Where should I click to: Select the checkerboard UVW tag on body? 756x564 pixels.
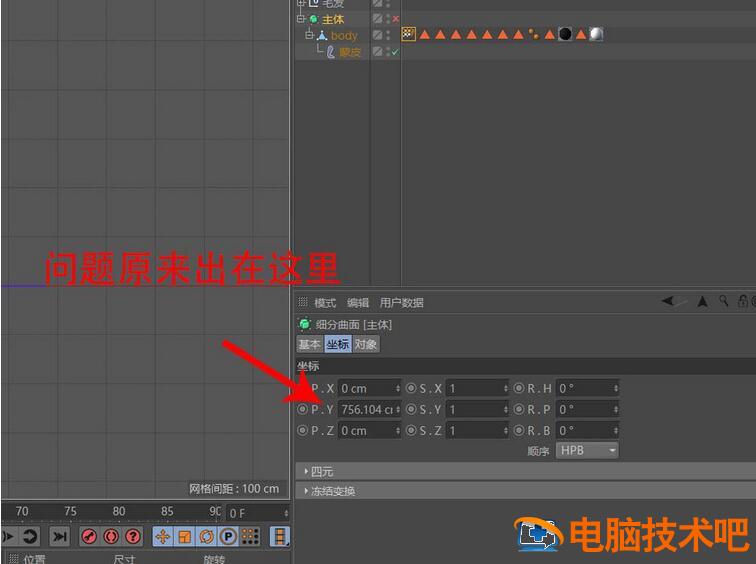point(408,34)
